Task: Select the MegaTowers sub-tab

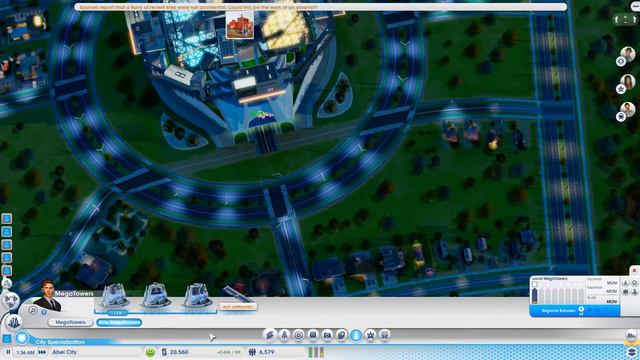Action: tap(70, 322)
